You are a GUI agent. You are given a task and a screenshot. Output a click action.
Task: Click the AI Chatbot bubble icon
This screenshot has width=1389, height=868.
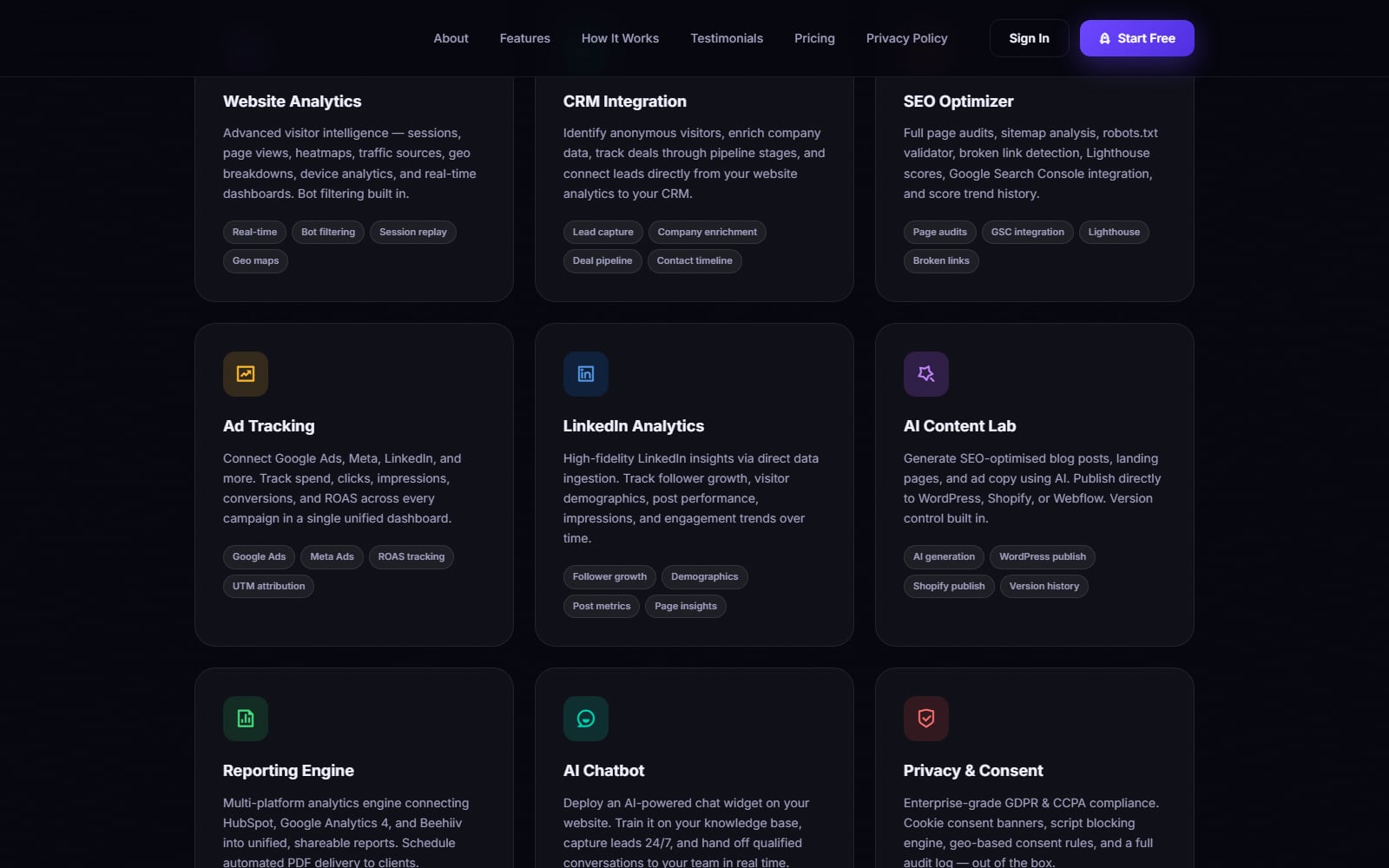(586, 719)
